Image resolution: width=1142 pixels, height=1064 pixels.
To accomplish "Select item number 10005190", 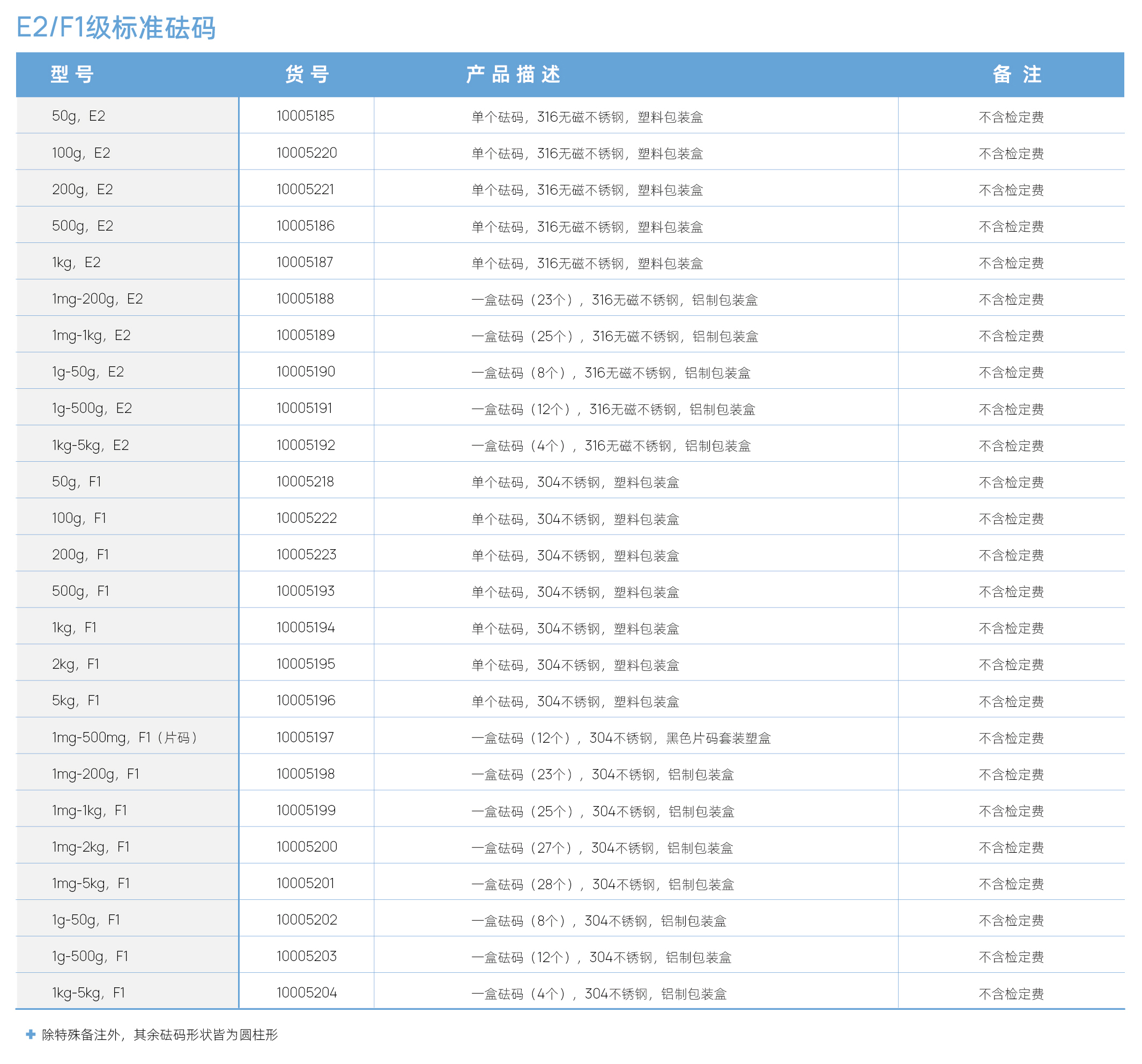I will pyautogui.click(x=306, y=372).
